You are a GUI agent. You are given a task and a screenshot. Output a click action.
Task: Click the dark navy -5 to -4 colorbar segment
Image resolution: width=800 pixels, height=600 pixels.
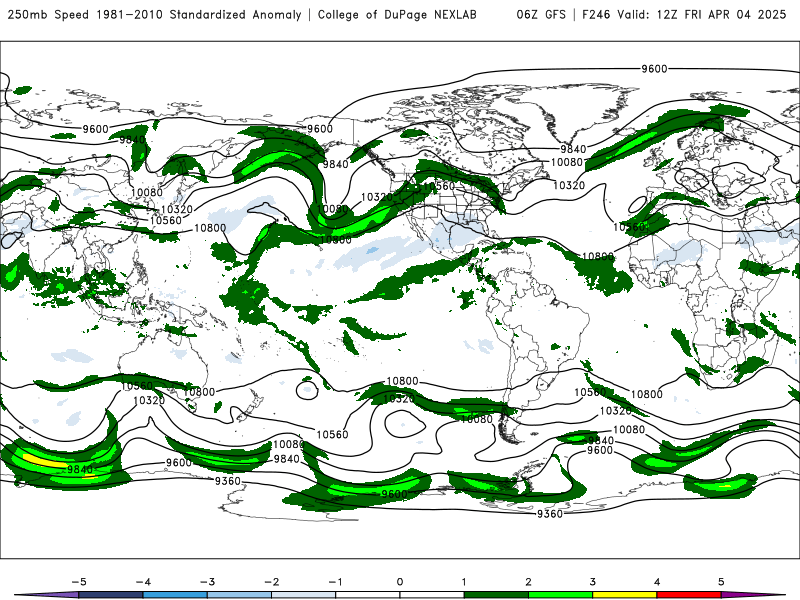(x=111, y=595)
